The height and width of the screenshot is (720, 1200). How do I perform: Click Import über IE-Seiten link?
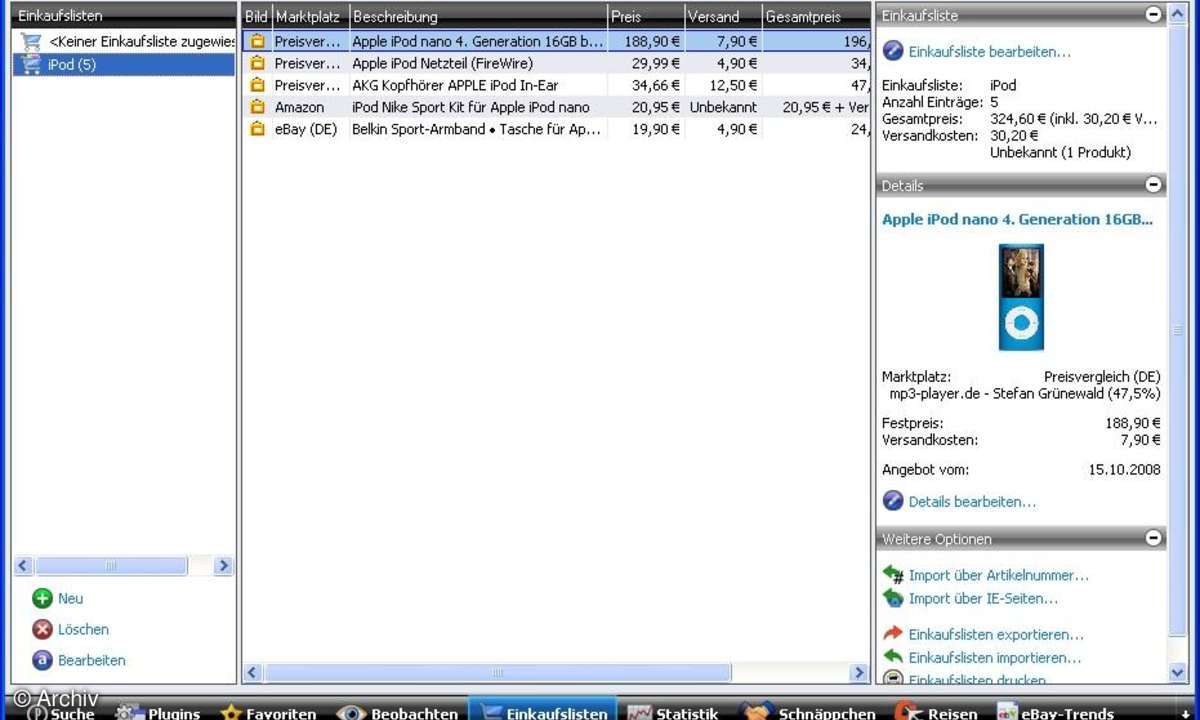click(983, 599)
